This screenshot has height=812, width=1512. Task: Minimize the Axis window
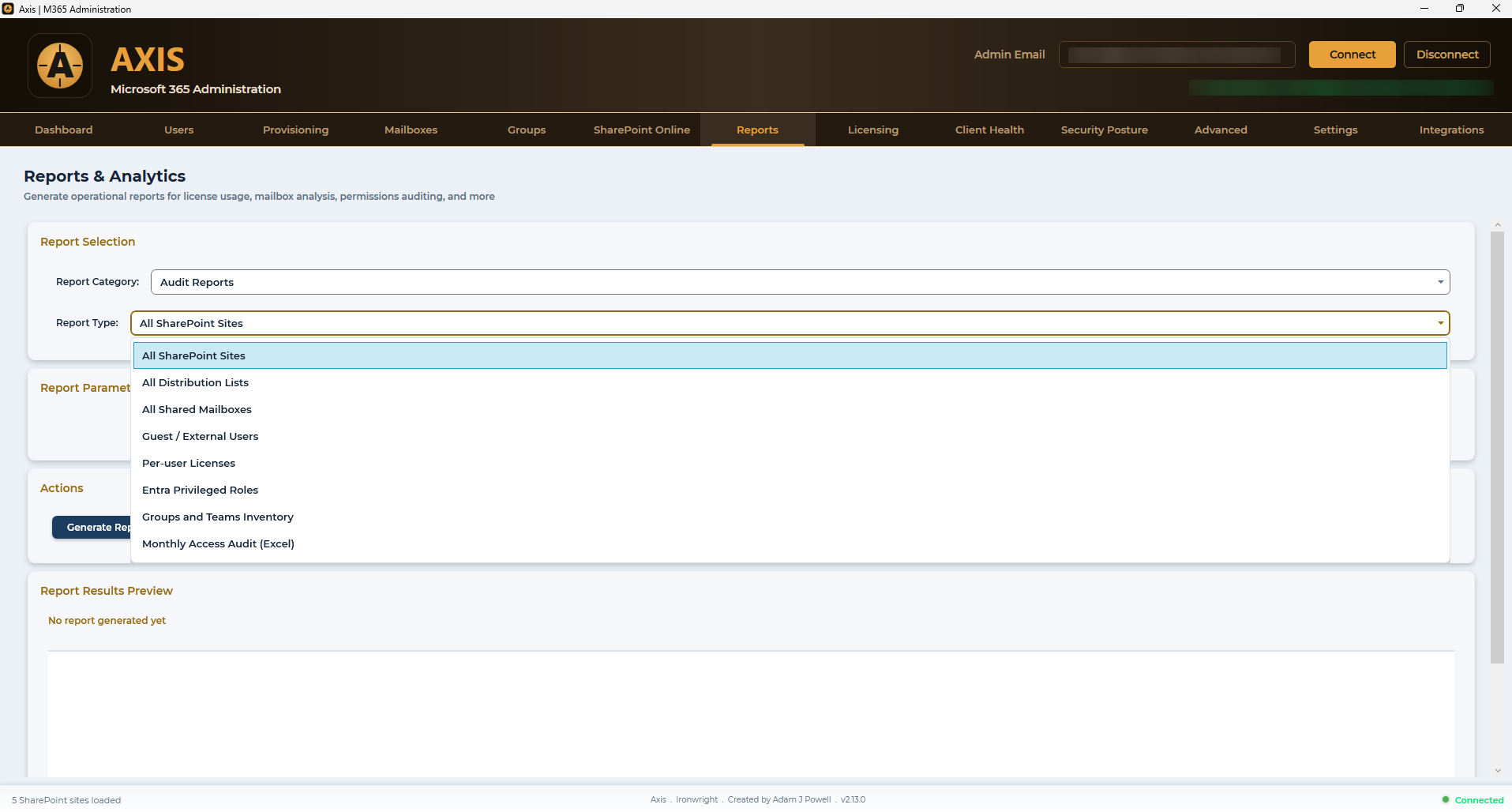(x=1424, y=9)
